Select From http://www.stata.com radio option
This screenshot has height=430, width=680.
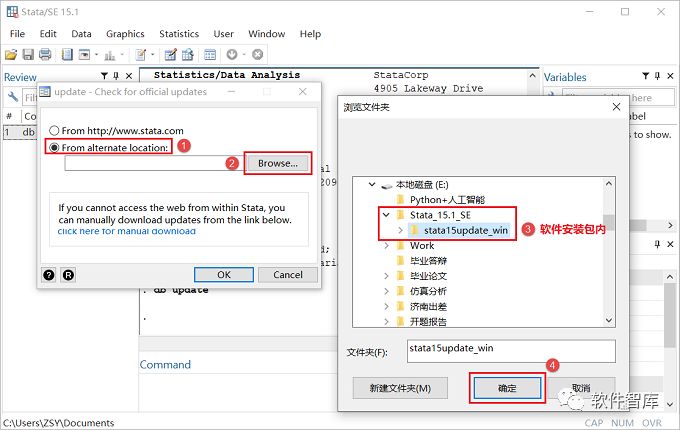point(54,130)
